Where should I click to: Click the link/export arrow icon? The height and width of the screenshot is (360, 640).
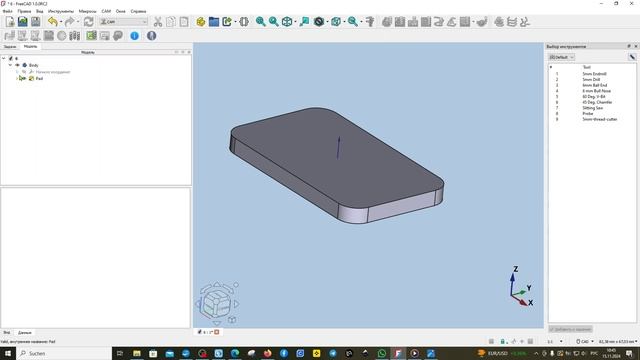[227, 22]
